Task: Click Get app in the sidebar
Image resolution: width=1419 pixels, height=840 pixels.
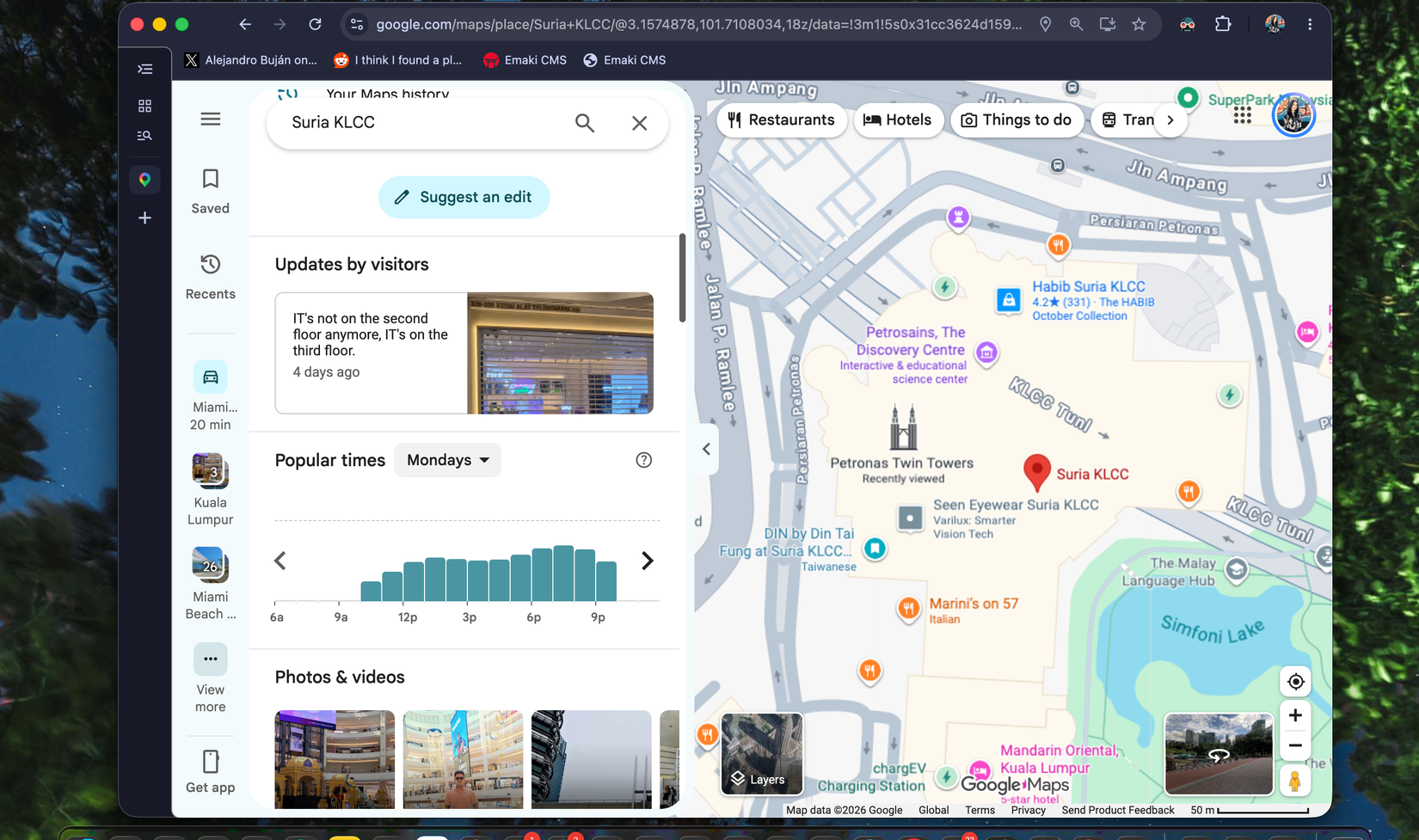Action: (211, 771)
